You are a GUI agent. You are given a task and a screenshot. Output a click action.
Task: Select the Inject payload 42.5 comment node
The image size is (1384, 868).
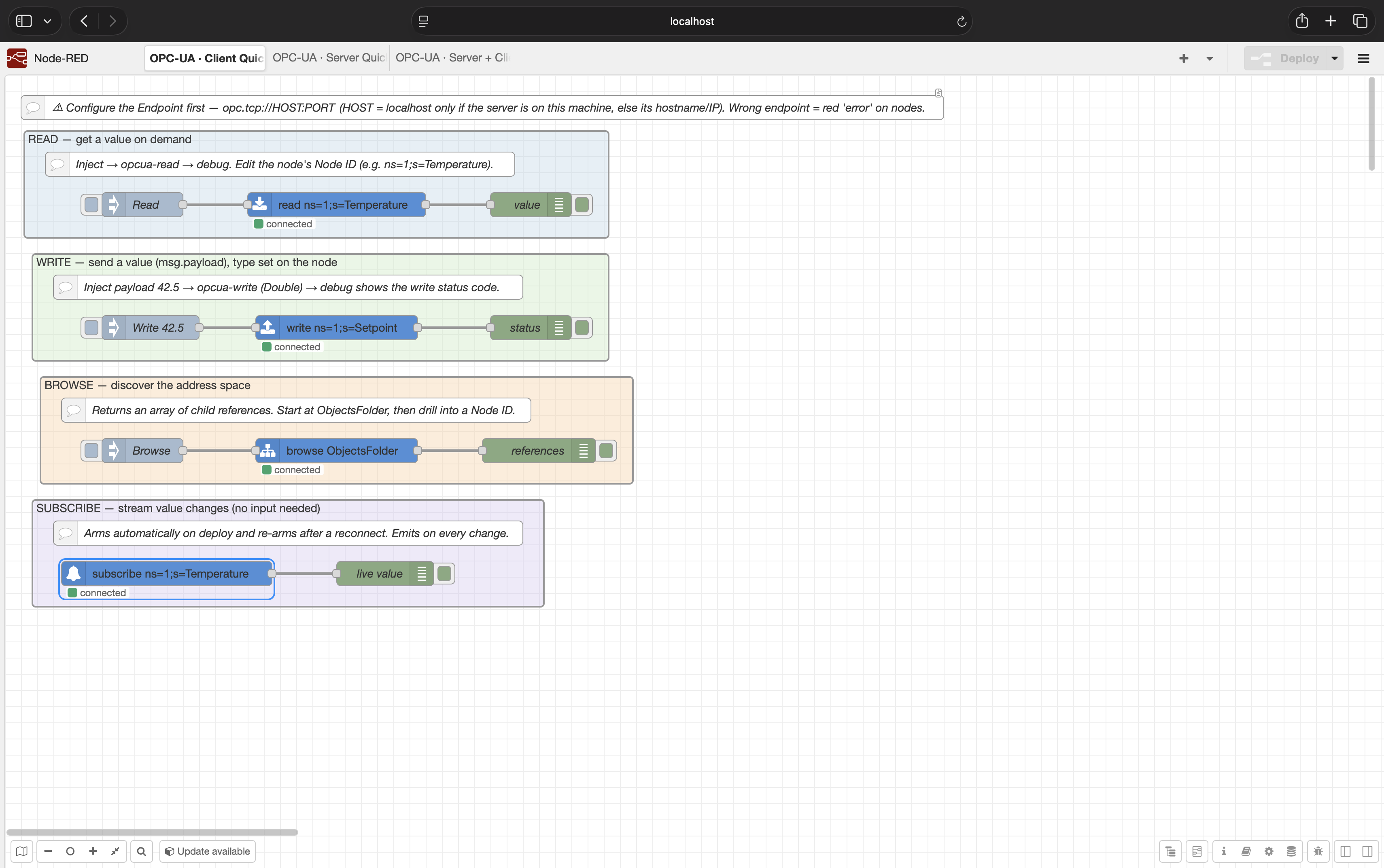(x=288, y=287)
